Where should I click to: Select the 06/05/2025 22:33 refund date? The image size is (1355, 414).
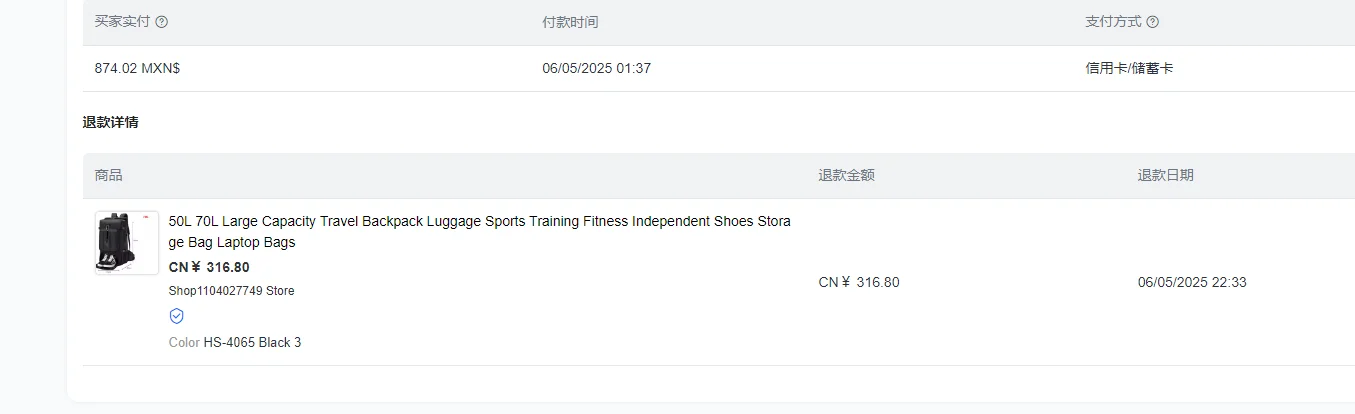point(1192,282)
